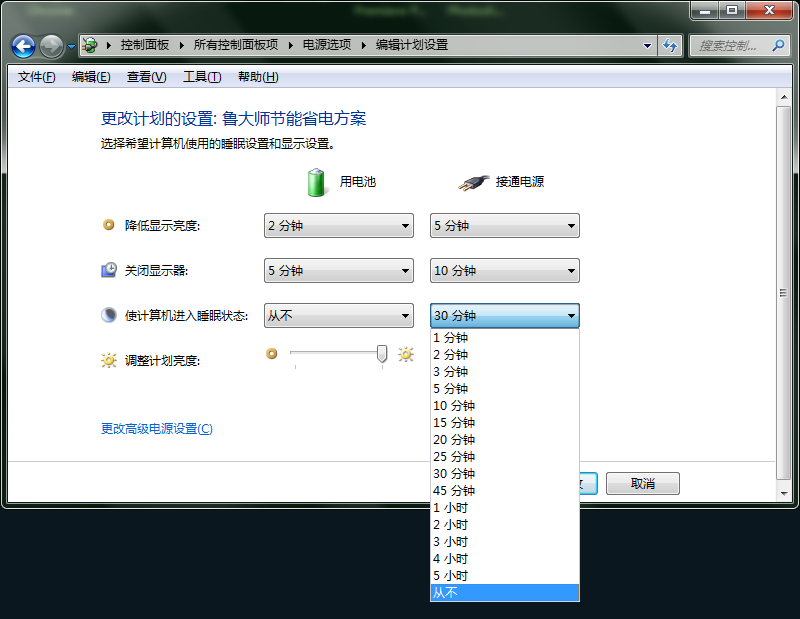Click the monitor icon beside 关闭显示器
Screen dimensions: 800x619
point(108,270)
